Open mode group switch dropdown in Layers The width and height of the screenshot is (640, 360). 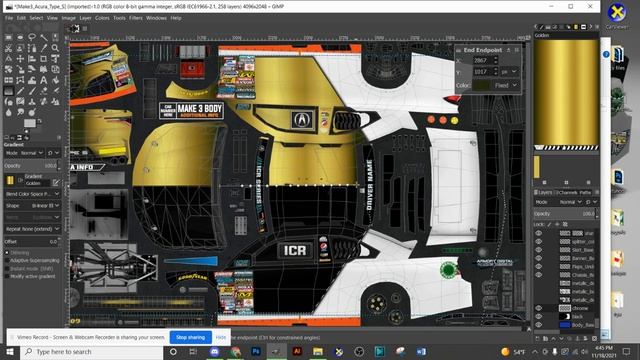click(591, 202)
